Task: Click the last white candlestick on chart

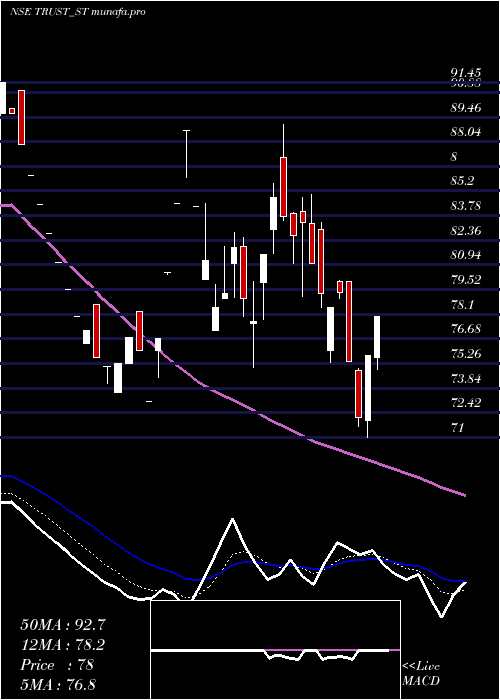Action: click(x=377, y=337)
